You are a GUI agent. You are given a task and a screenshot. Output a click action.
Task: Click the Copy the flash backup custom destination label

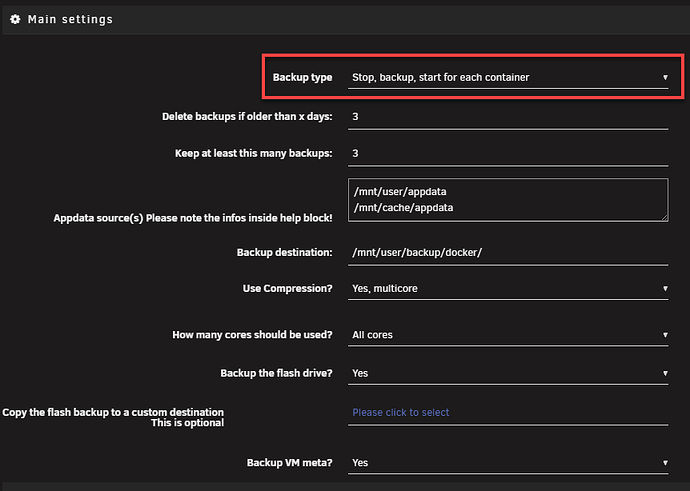pyautogui.click(x=113, y=417)
